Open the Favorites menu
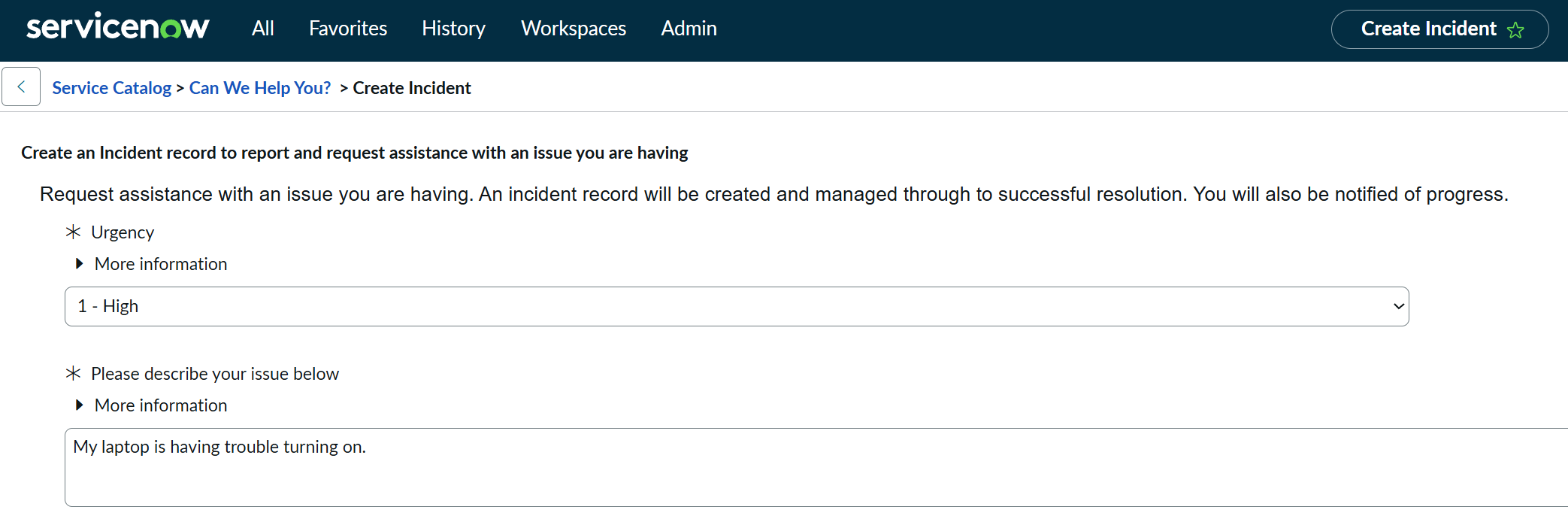Image resolution: width=1568 pixels, height=531 pixels. 348,29
